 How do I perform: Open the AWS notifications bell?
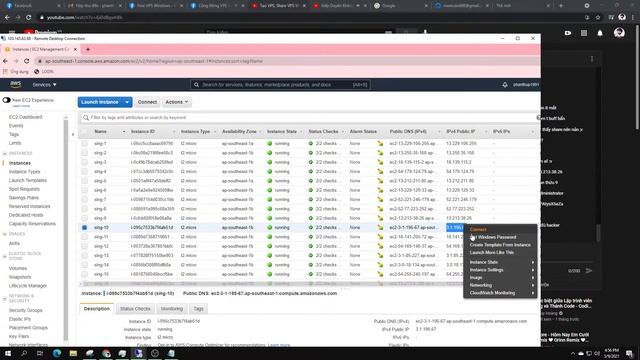pos(505,84)
